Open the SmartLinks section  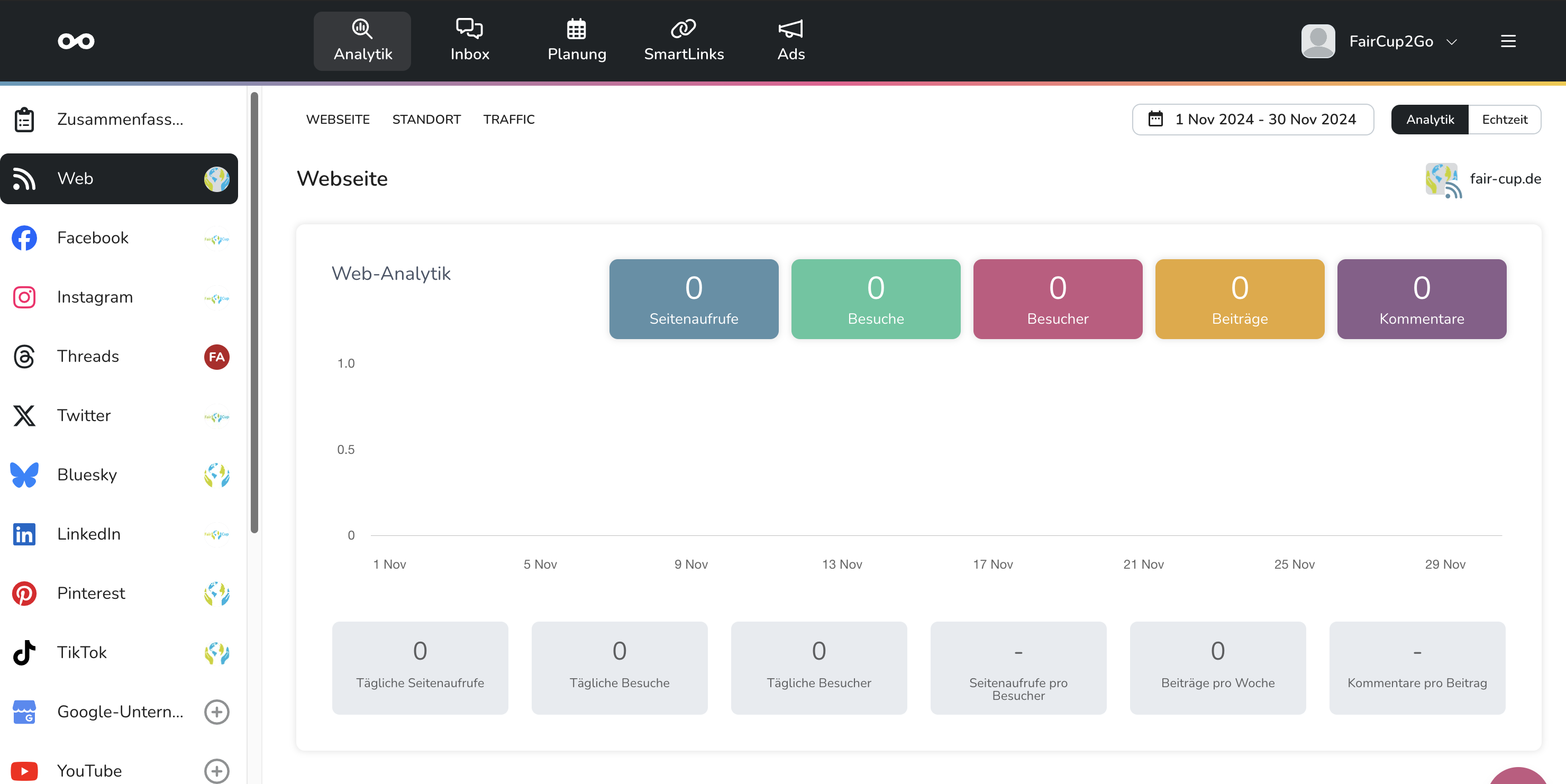click(684, 41)
